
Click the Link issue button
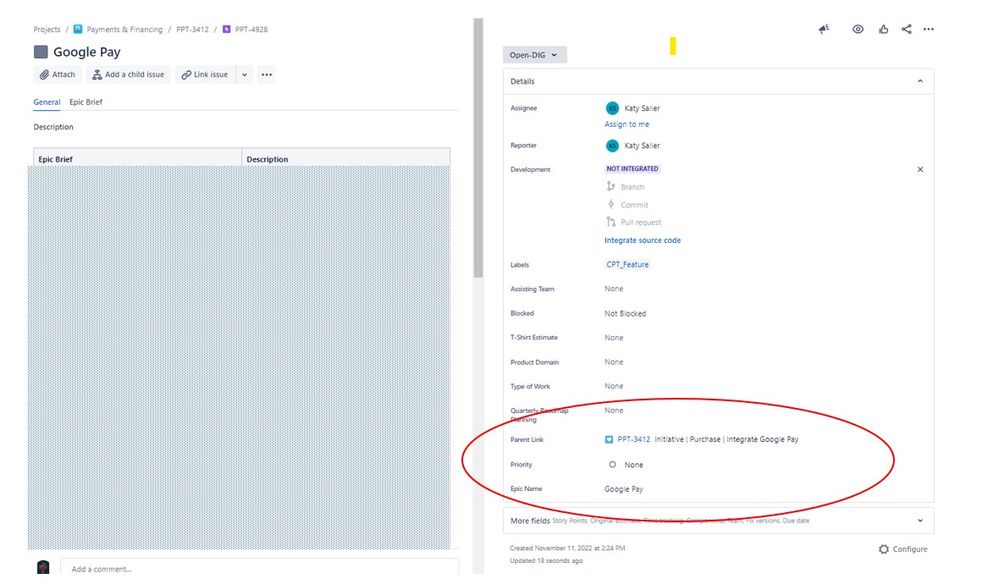205,75
